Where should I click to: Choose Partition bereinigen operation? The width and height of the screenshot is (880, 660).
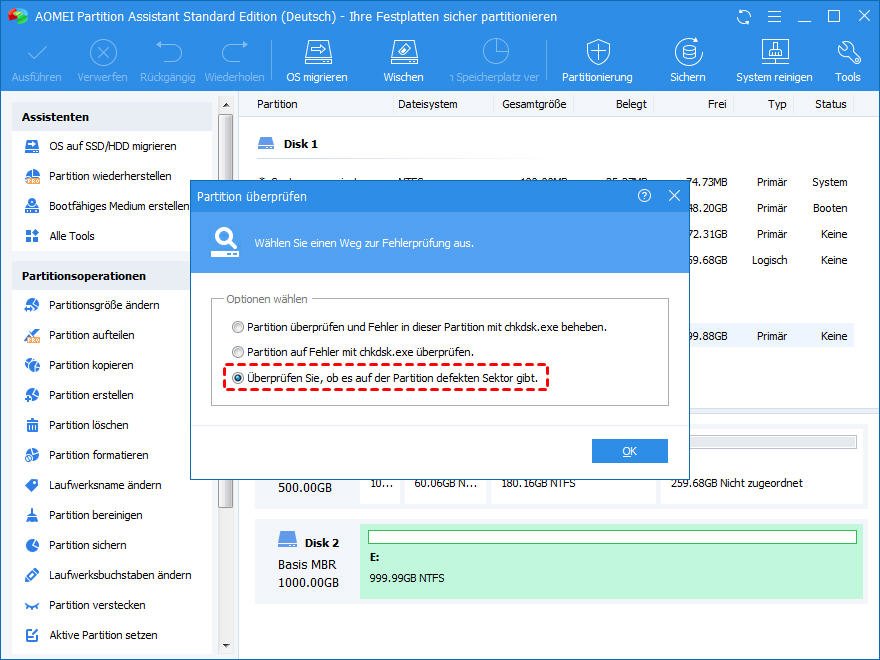(x=84, y=515)
